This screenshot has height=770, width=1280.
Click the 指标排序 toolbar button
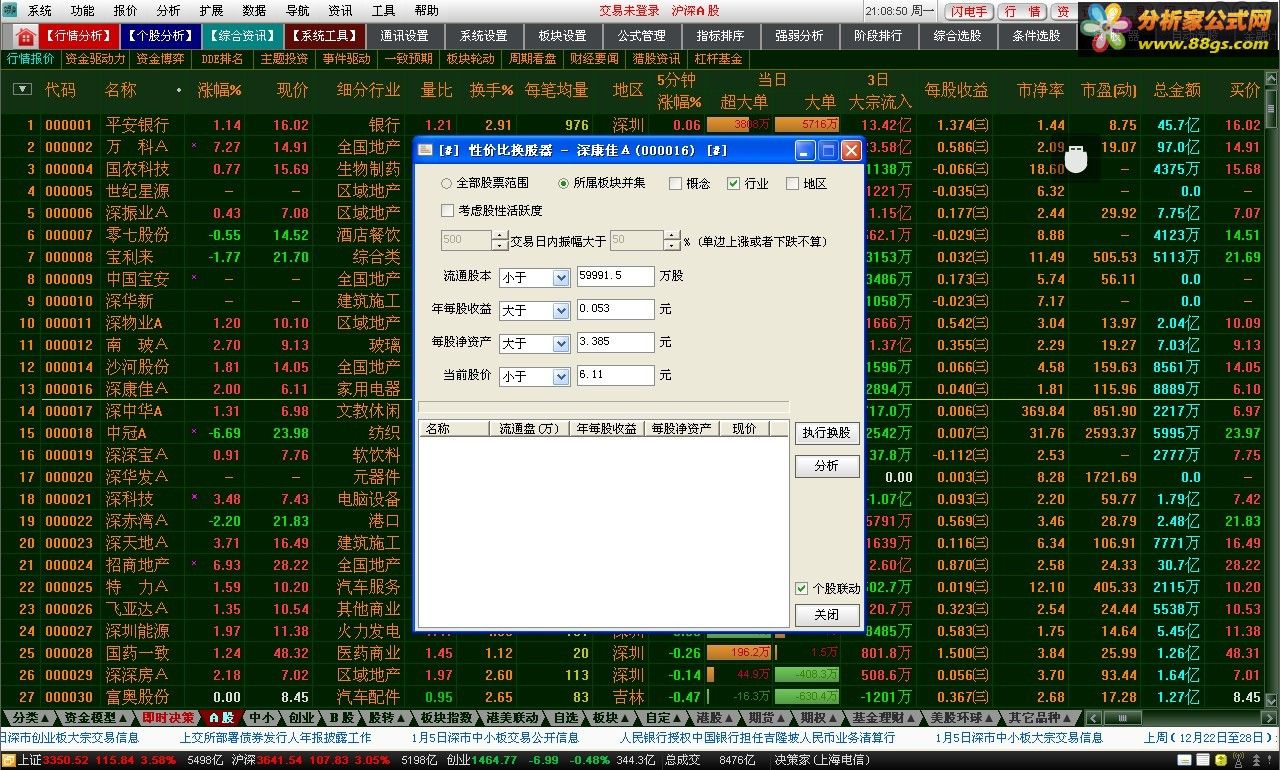(x=720, y=36)
